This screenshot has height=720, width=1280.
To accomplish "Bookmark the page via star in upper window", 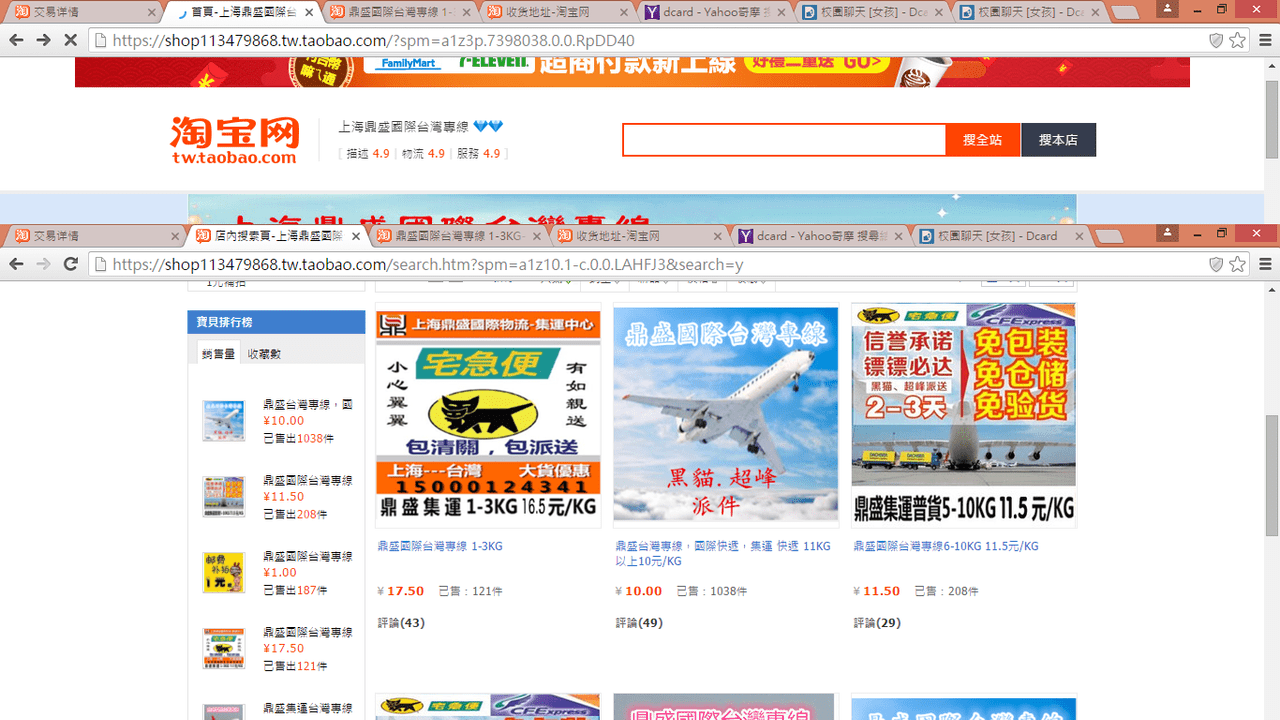I will [x=1238, y=40].
